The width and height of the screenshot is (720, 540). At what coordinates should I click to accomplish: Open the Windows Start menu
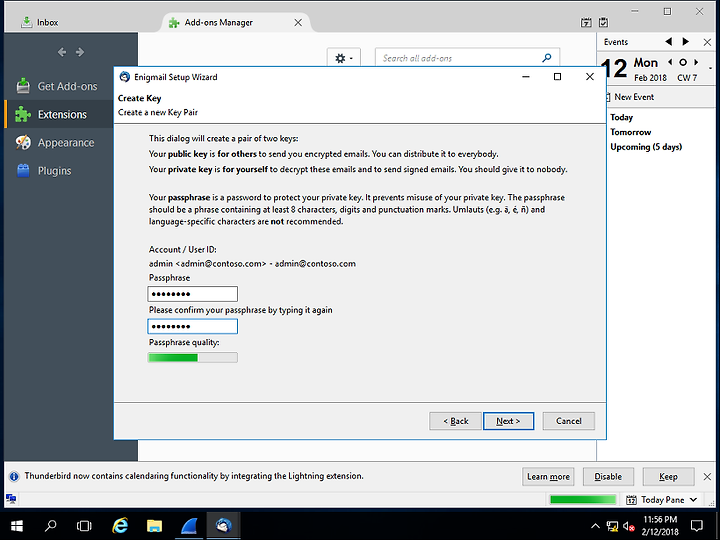pos(17,526)
